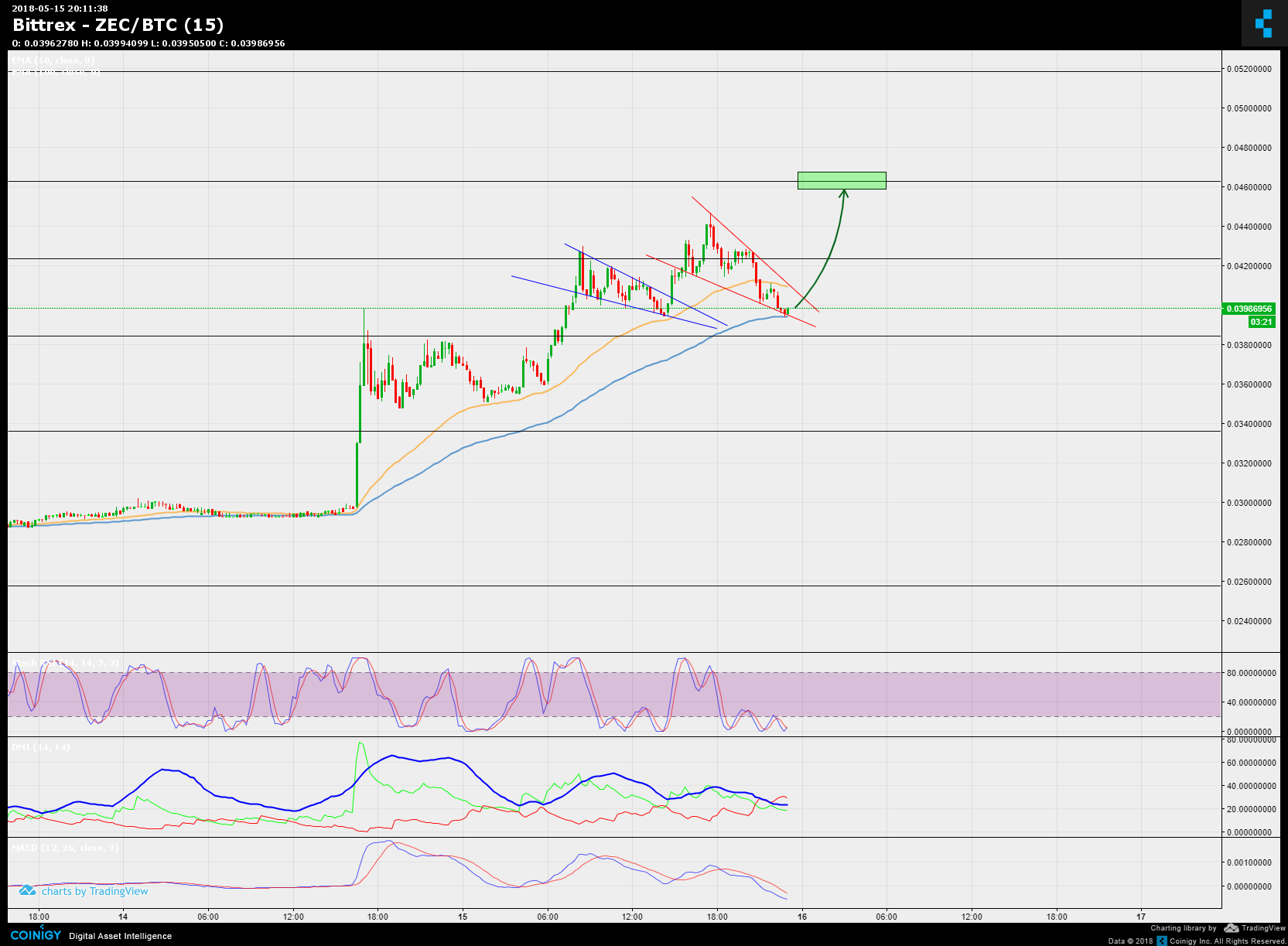This screenshot has height=946, width=1288.
Task: Click the COINIGY logo in the footer
Action: 36,935
